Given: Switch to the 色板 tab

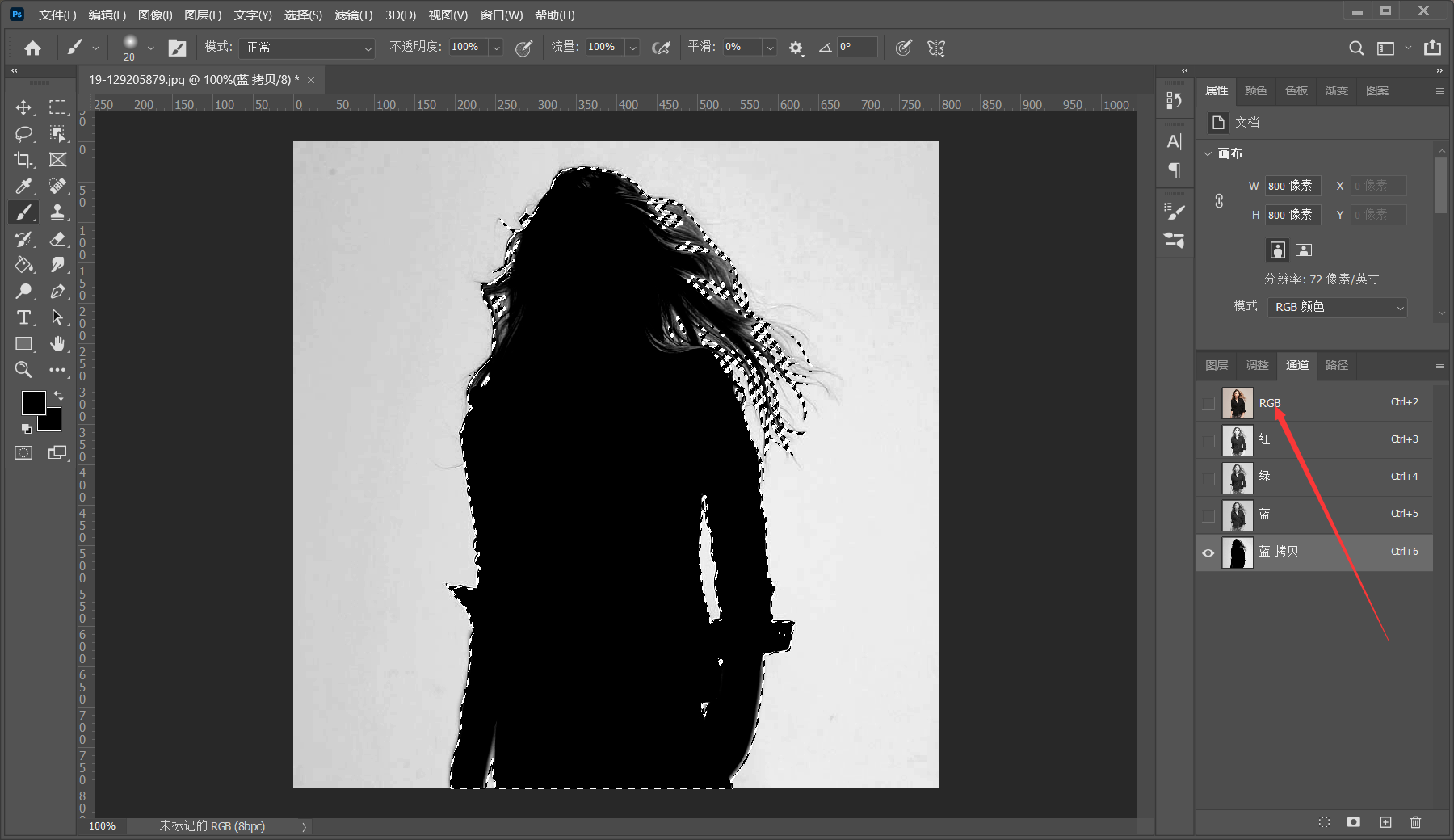Looking at the screenshot, I should (1296, 90).
